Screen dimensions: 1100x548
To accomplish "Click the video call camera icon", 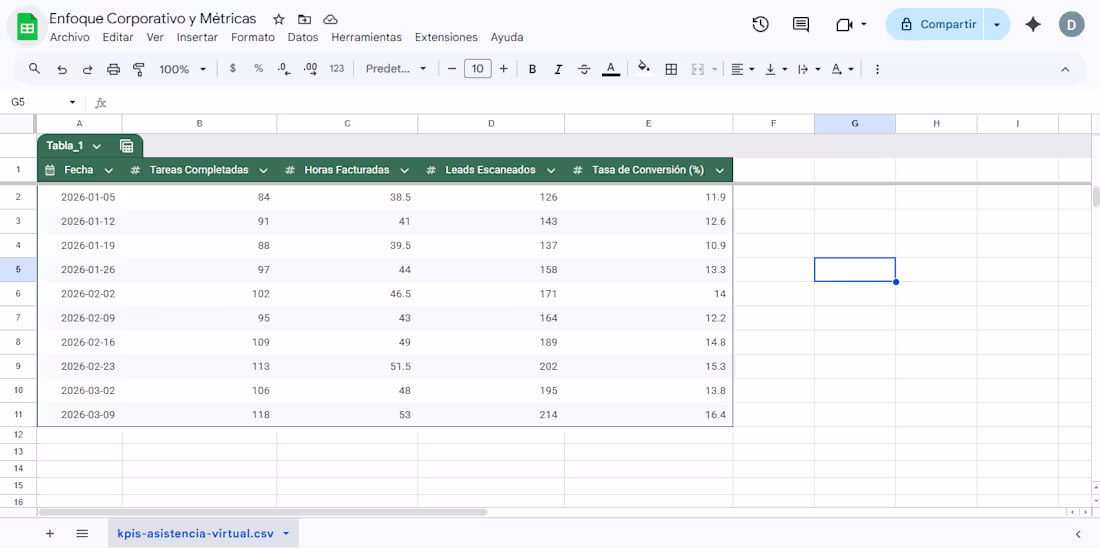I will tap(844, 25).
